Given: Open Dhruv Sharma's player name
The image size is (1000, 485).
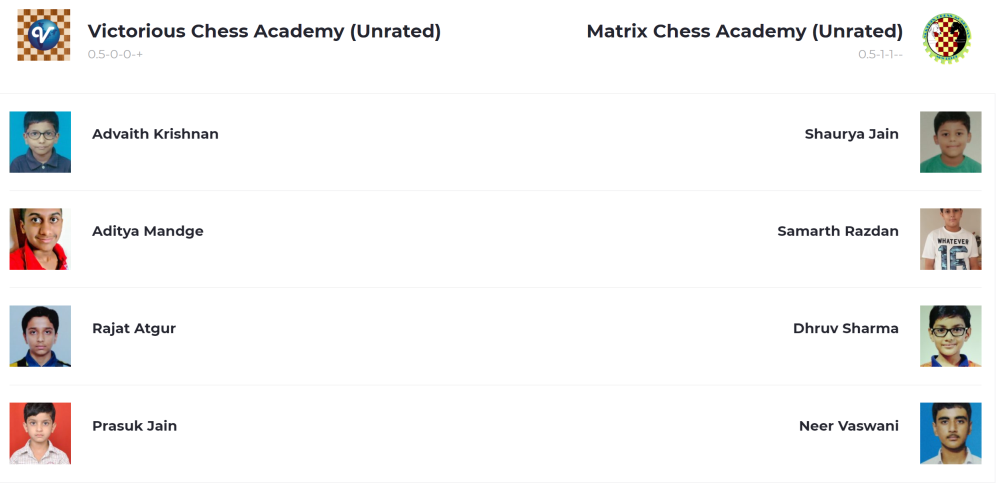Looking at the screenshot, I should tap(845, 328).
